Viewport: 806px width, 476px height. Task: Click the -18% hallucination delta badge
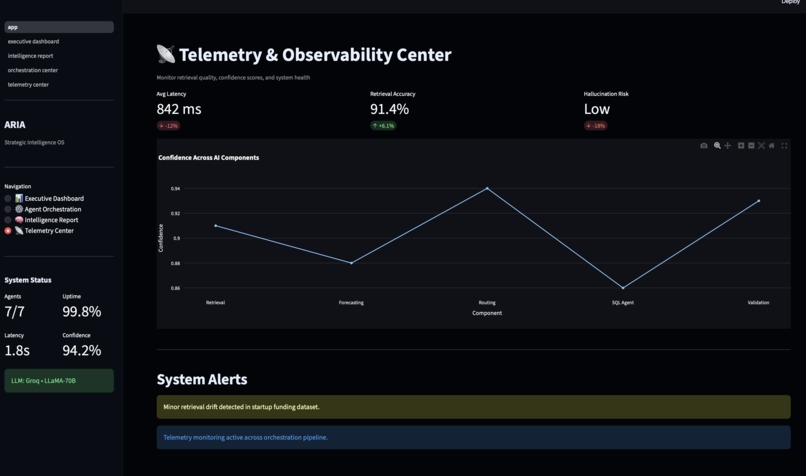pyautogui.click(x=595, y=125)
